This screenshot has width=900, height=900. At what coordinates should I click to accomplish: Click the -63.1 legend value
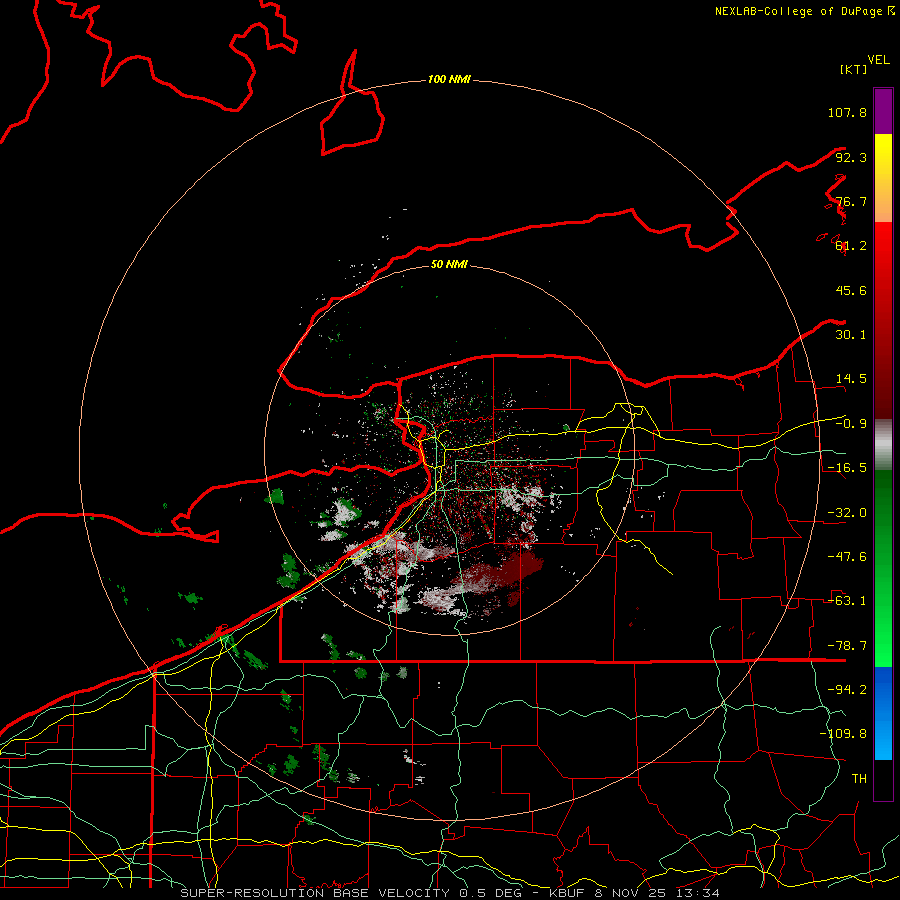click(847, 601)
